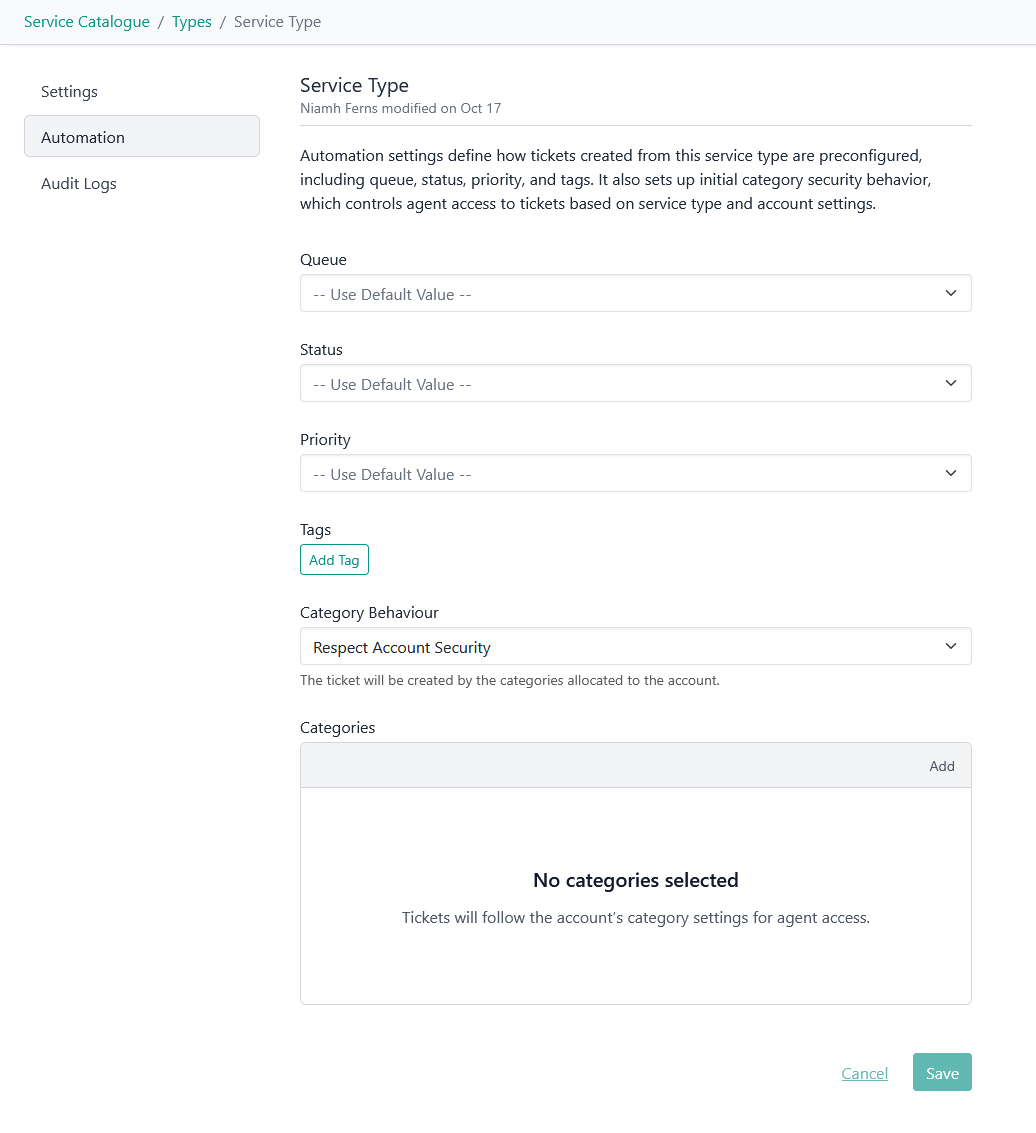Go back to Types breadcrumb
The width and height of the screenshot is (1036, 1133).
[x=192, y=22]
